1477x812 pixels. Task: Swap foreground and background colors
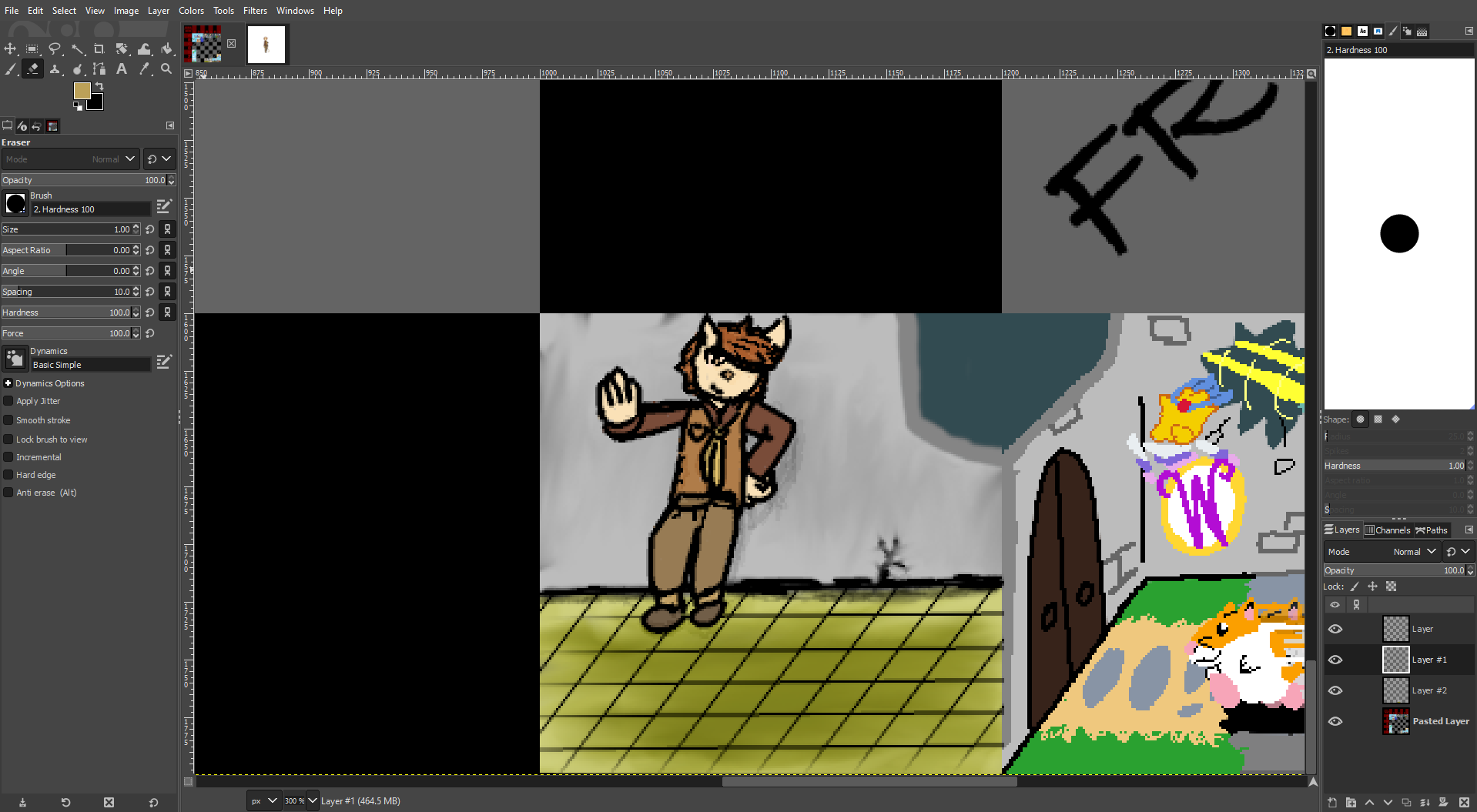(99, 86)
